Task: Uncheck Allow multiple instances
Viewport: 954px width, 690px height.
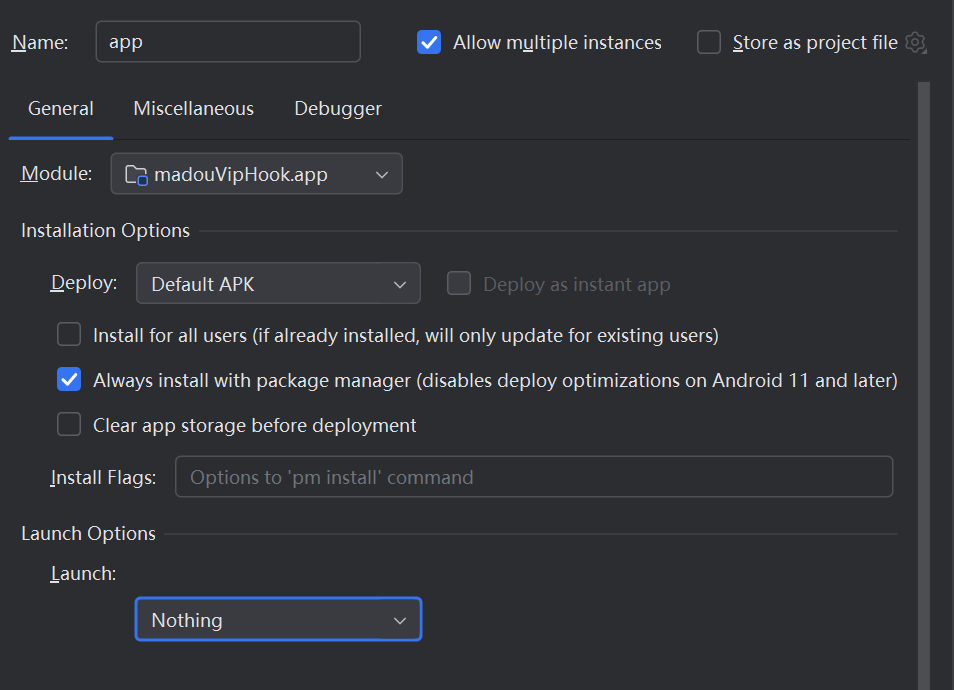Action: click(x=429, y=43)
